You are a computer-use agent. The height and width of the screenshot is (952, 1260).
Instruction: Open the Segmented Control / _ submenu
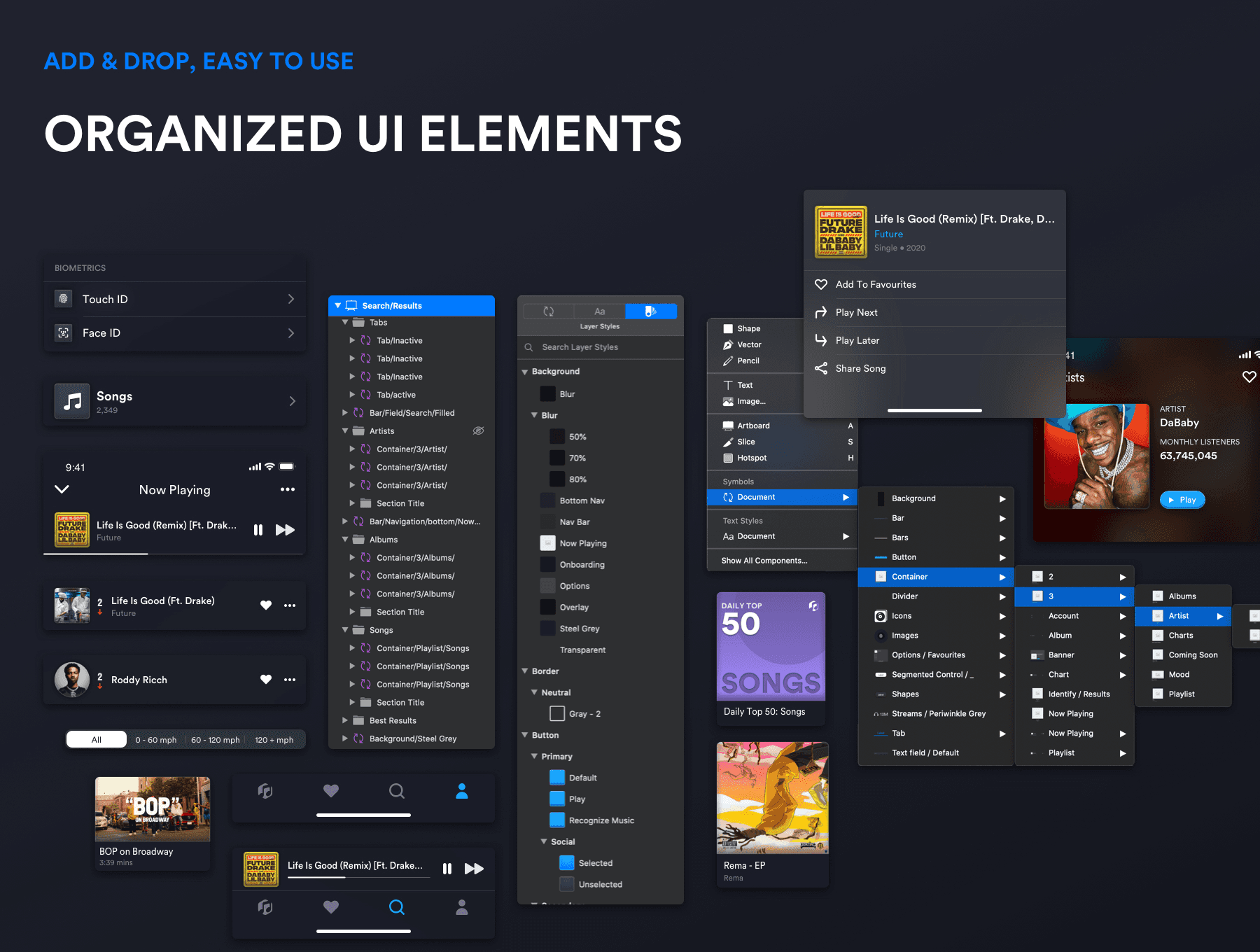click(x=936, y=675)
